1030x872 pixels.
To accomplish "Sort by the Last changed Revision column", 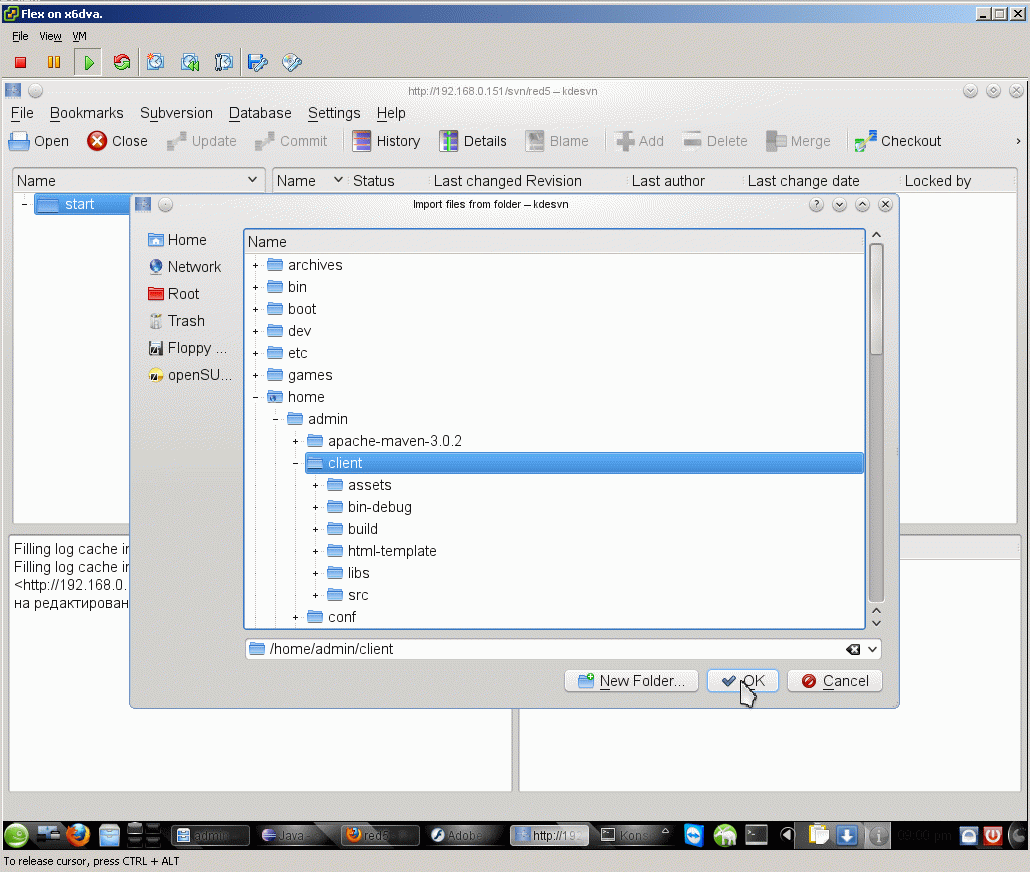I will (x=508, y=181).
